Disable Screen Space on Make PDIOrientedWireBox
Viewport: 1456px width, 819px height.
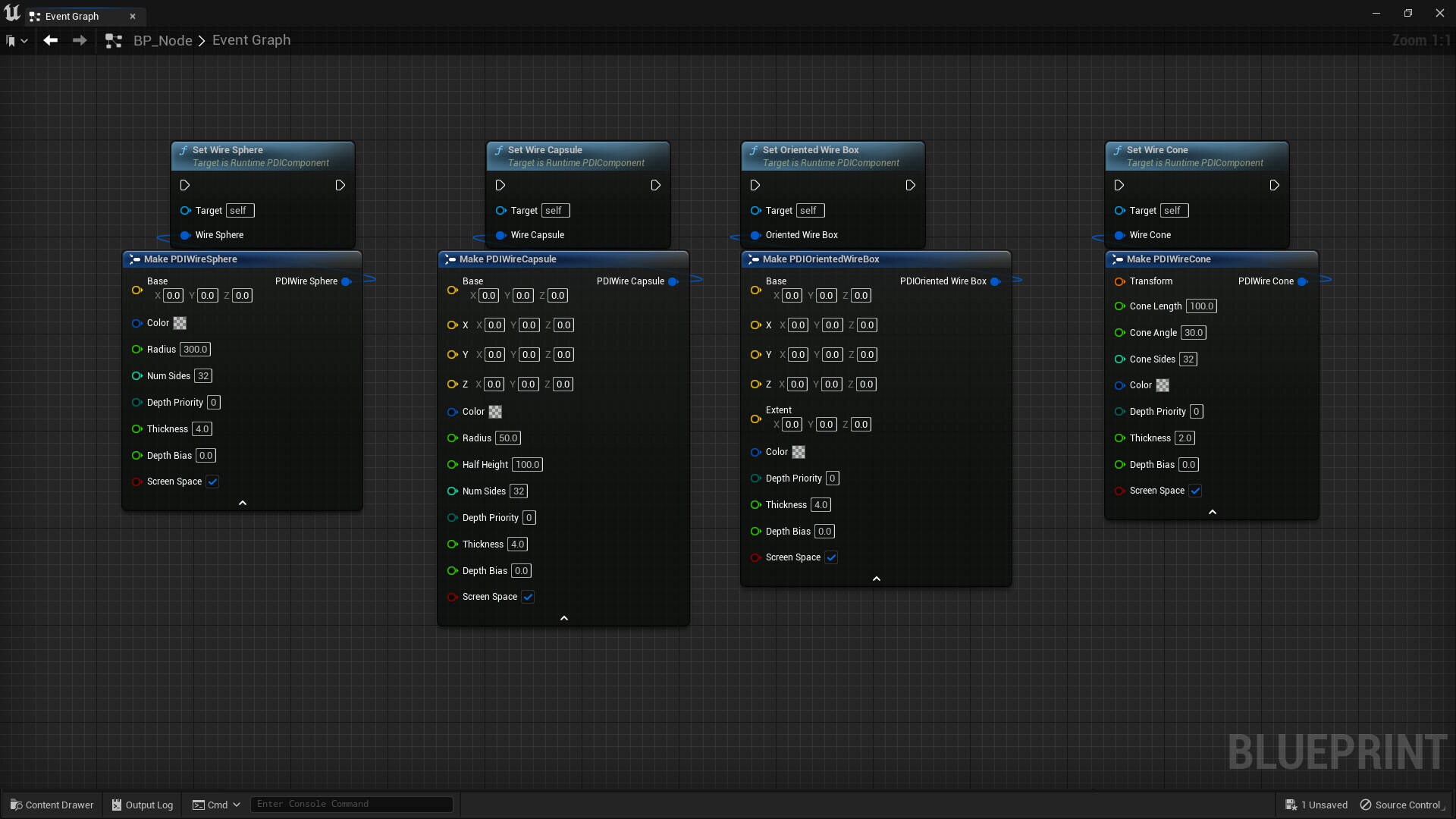[831, 557]
